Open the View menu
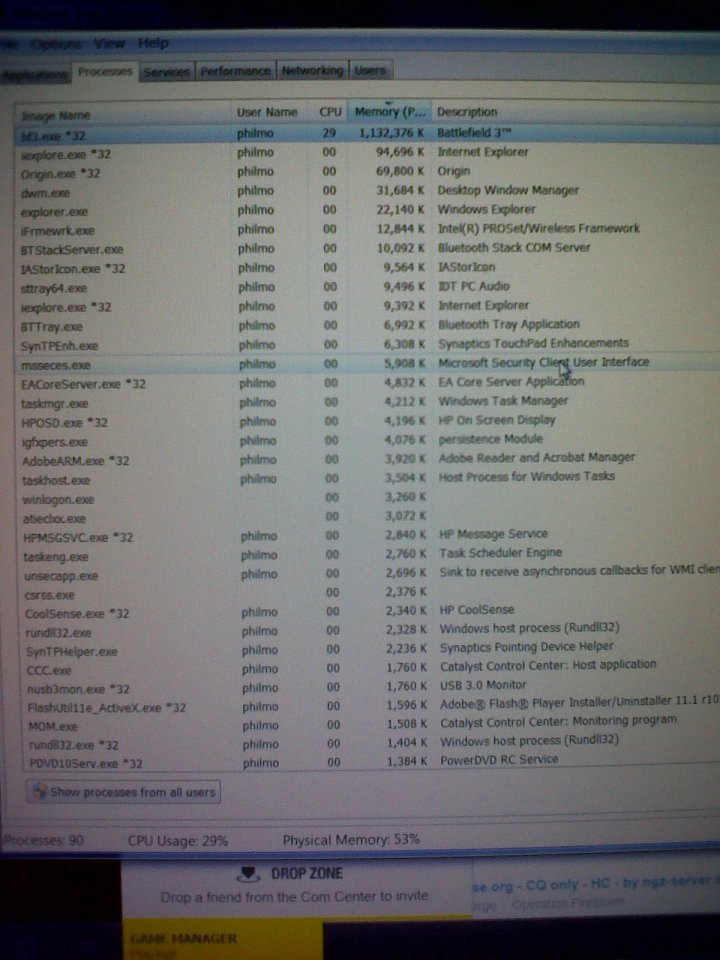This screenshot has width=720, height=960. 109,44
